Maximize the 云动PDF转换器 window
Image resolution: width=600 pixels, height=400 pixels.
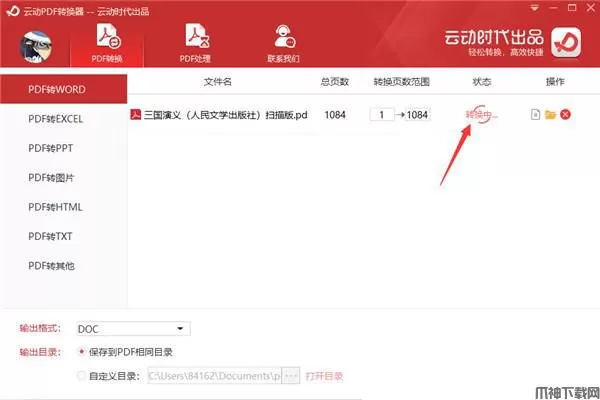(x=572, y=8)
